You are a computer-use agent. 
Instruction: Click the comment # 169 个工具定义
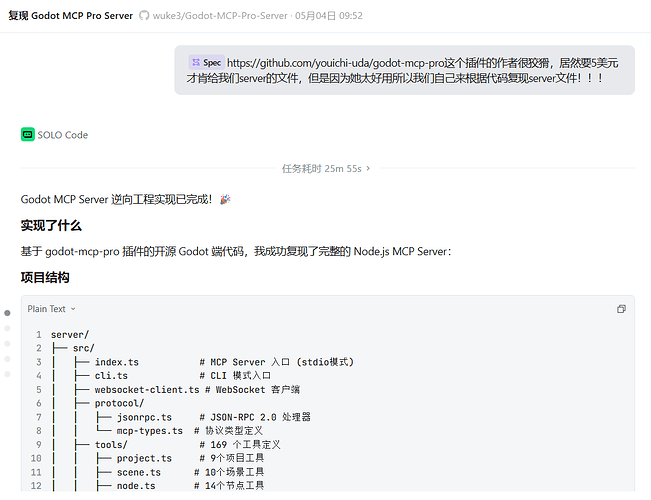240,445
